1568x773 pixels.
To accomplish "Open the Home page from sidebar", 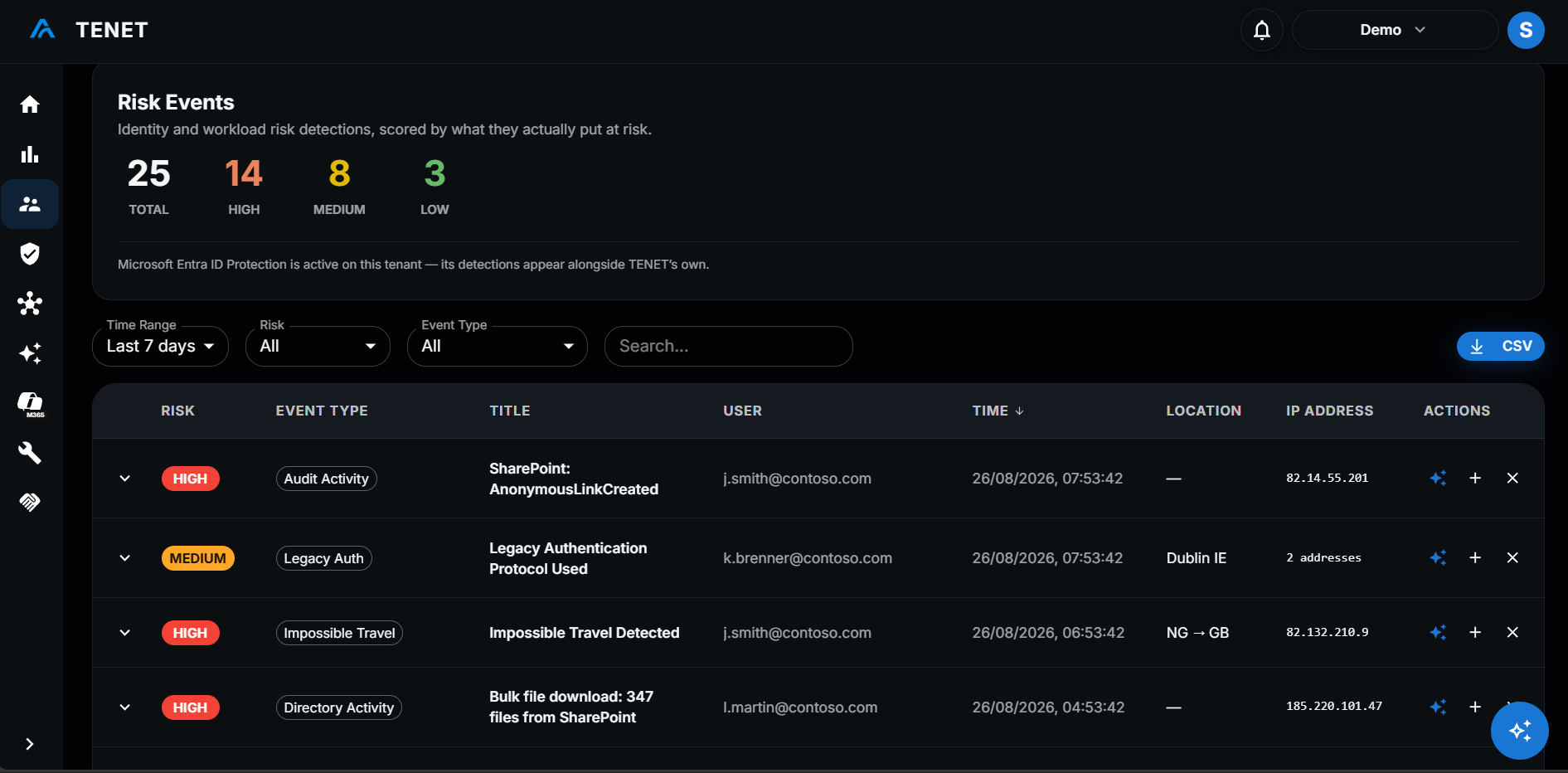I will 30,105.
